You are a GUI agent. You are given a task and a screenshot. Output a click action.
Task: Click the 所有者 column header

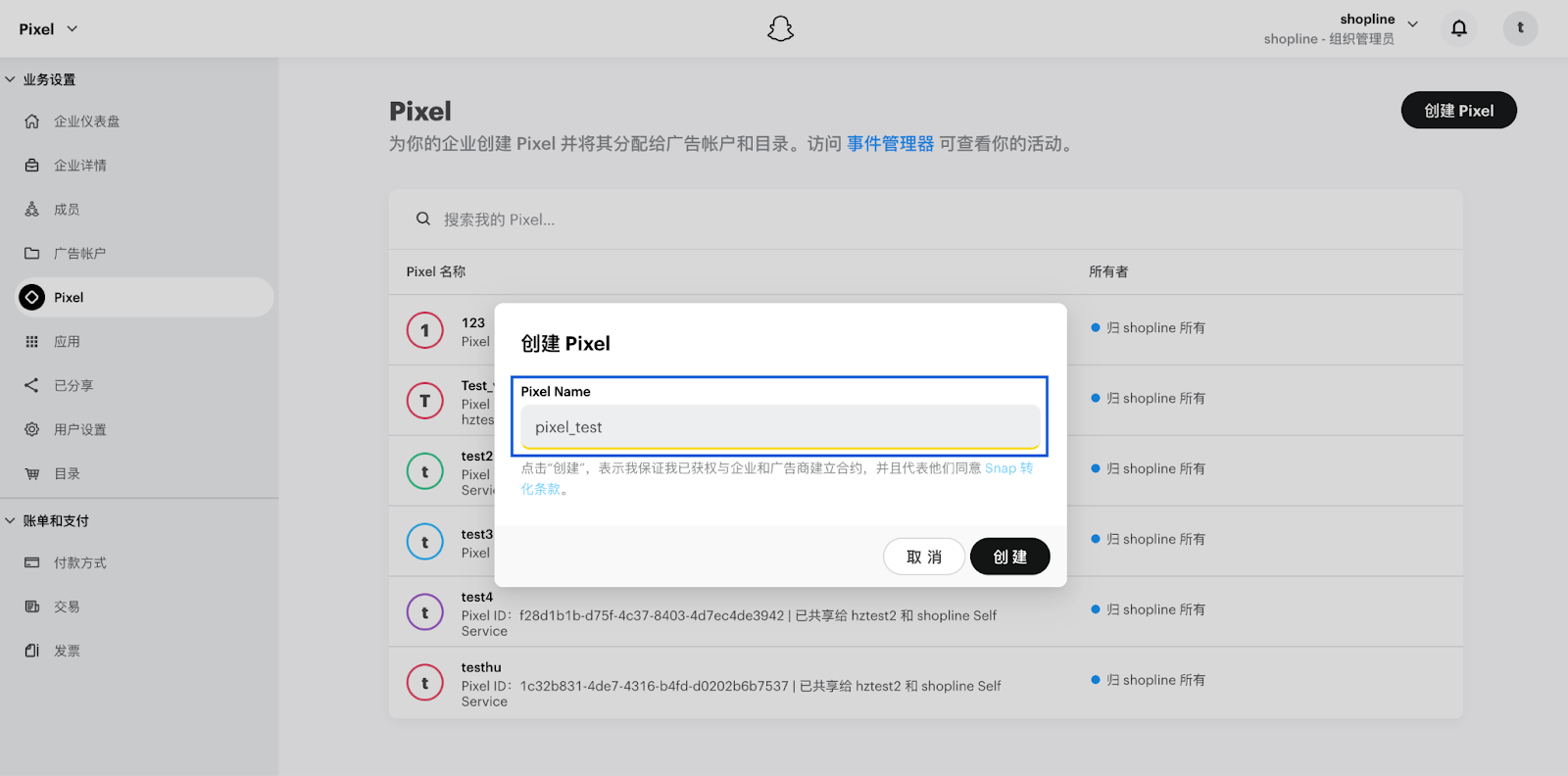[1108, 271]
